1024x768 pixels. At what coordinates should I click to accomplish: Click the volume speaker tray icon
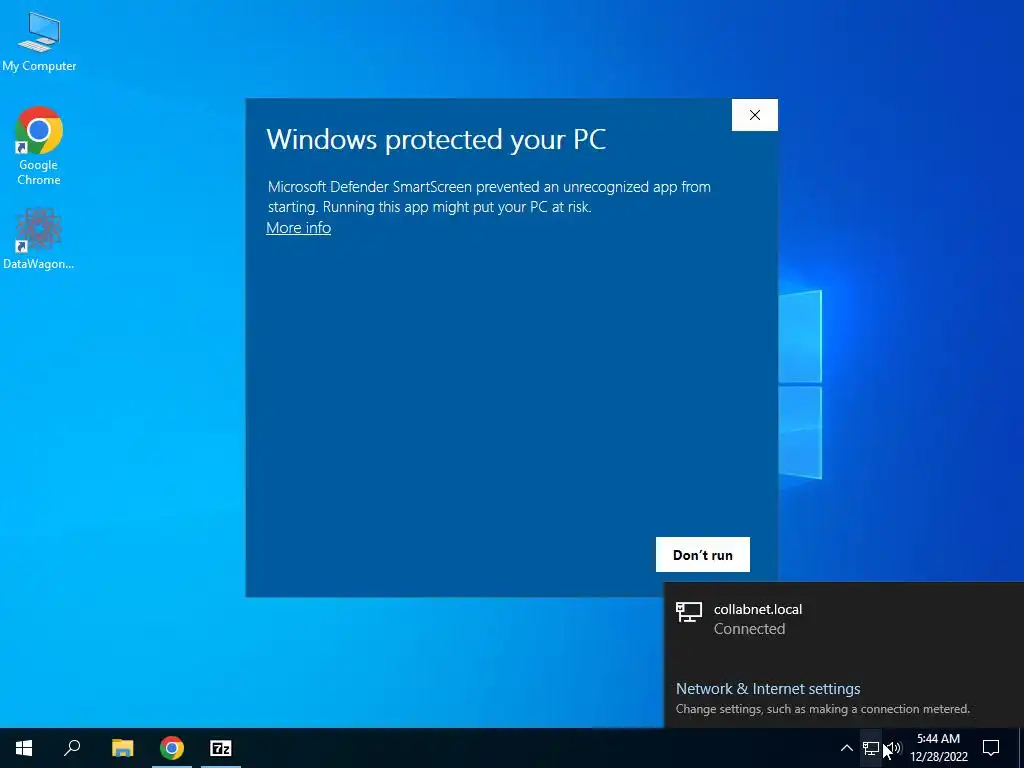coord(893,748)
